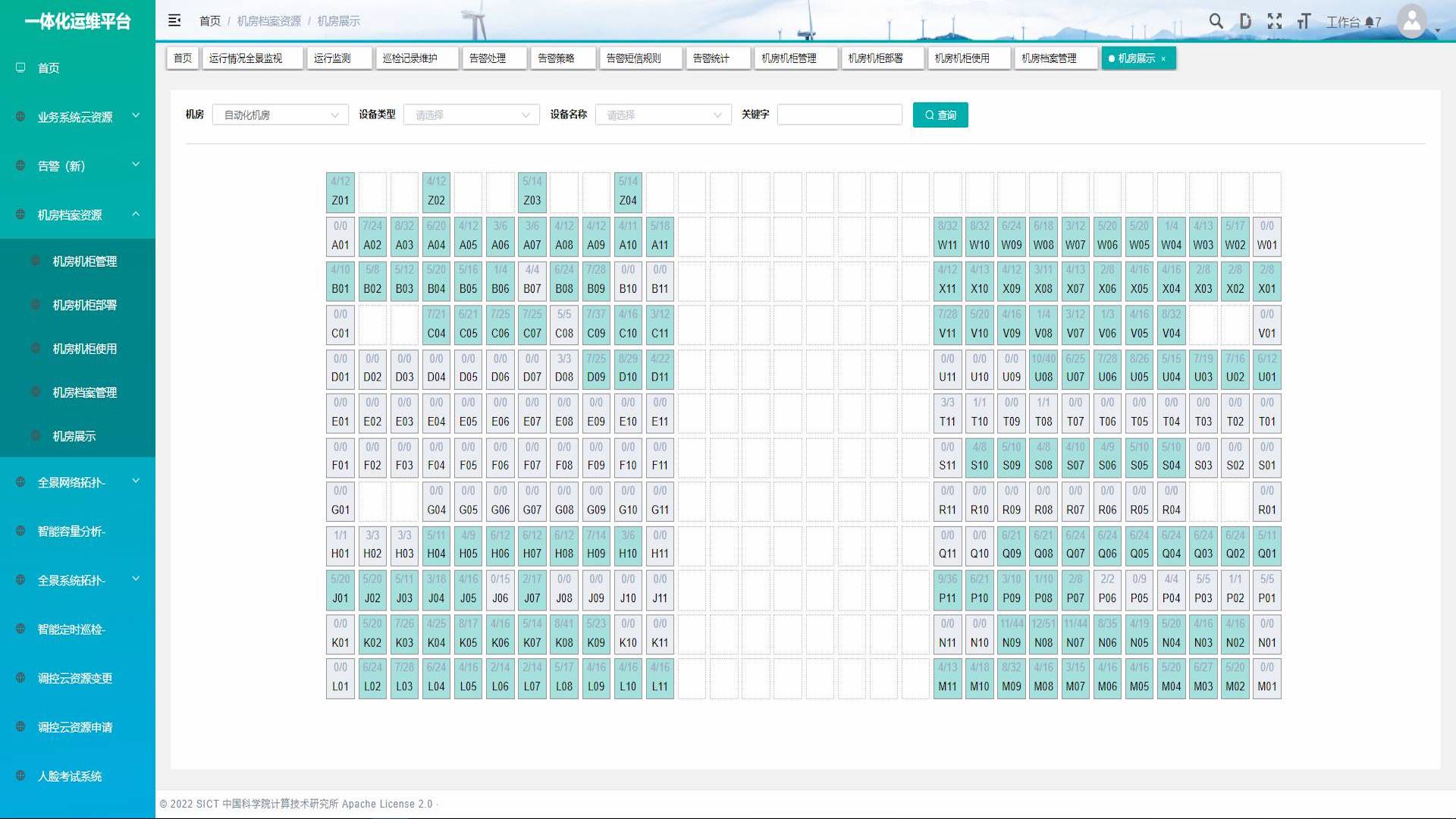Open the 设备名称 dropdown
1456x819 pixels.
[x=663, y=115]
